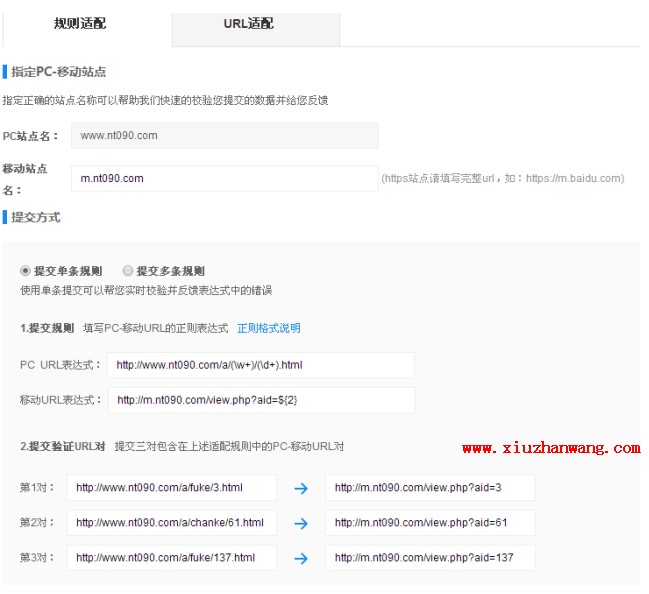Viewport: 649px width, 594px height.
Task: Open the URL适配 tab
Action: 248,23
